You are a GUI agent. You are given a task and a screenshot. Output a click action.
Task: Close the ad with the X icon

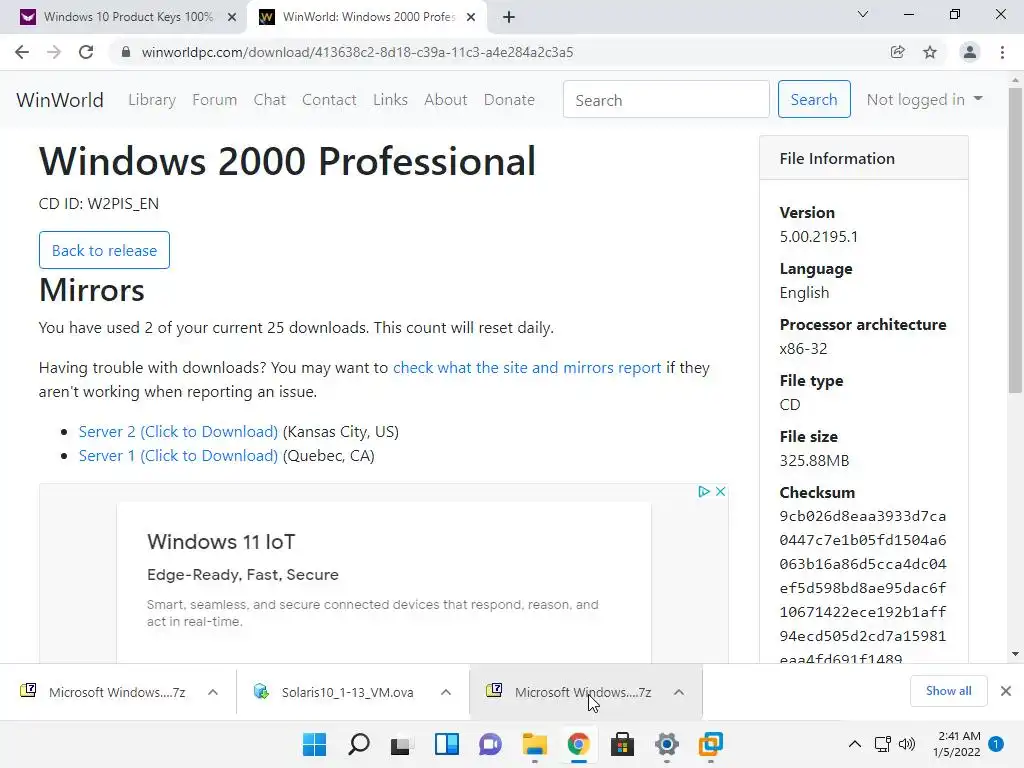pos(720,491)
